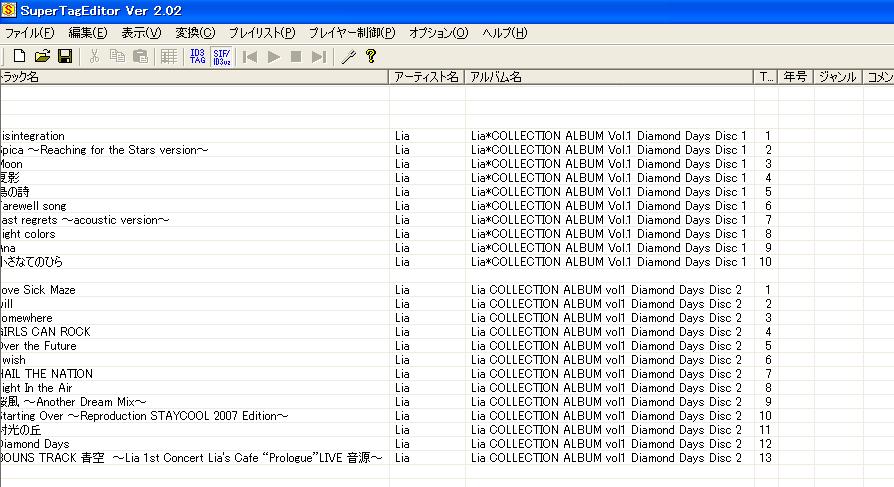Open the ヘルプ(H) menu
This screenshot has height=487, width=894.
pyautogui.click(x=505, y=33)
